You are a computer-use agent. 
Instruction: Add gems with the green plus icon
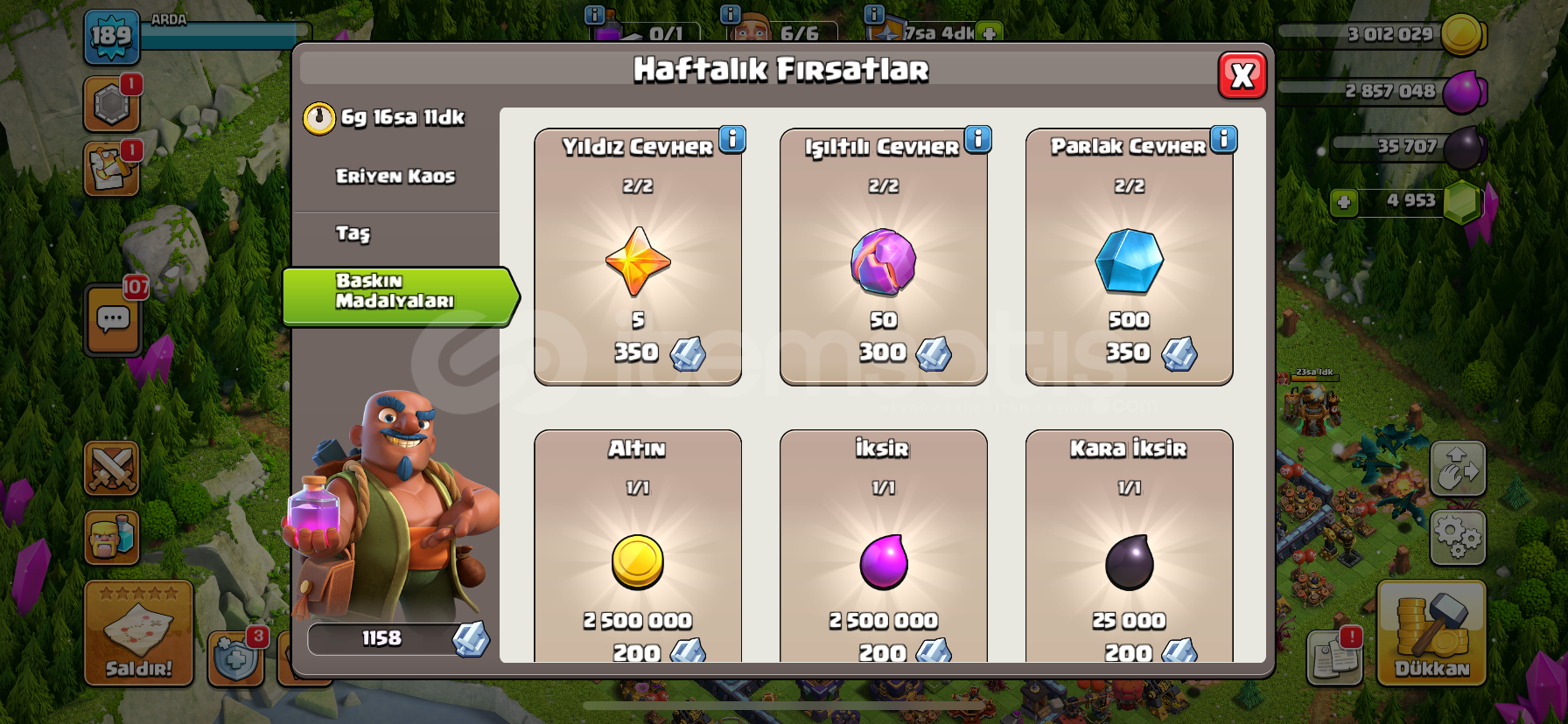(1344, 203)
